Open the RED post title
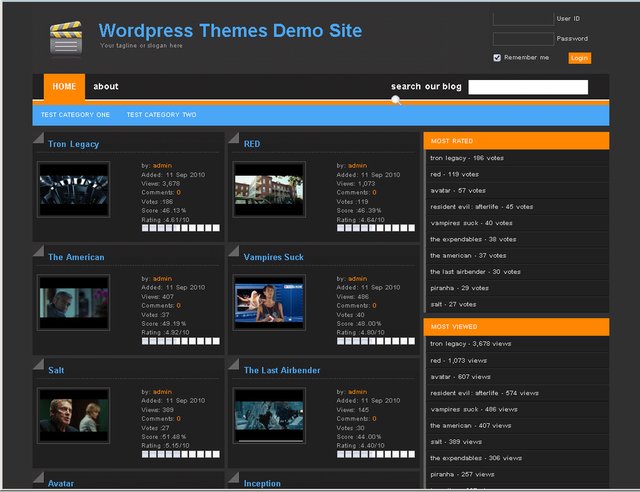 tap(252, 144)
